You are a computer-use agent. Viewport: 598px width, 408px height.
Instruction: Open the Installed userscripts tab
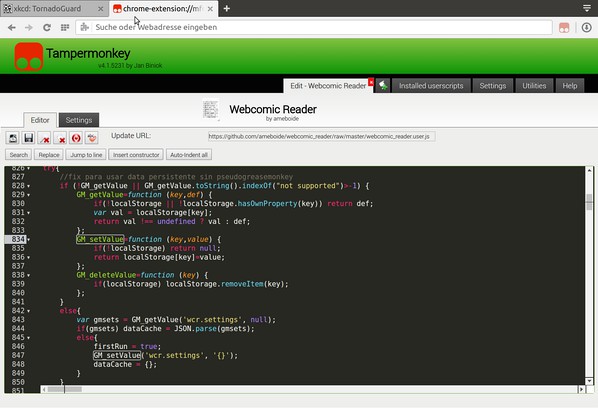[431, 86]
